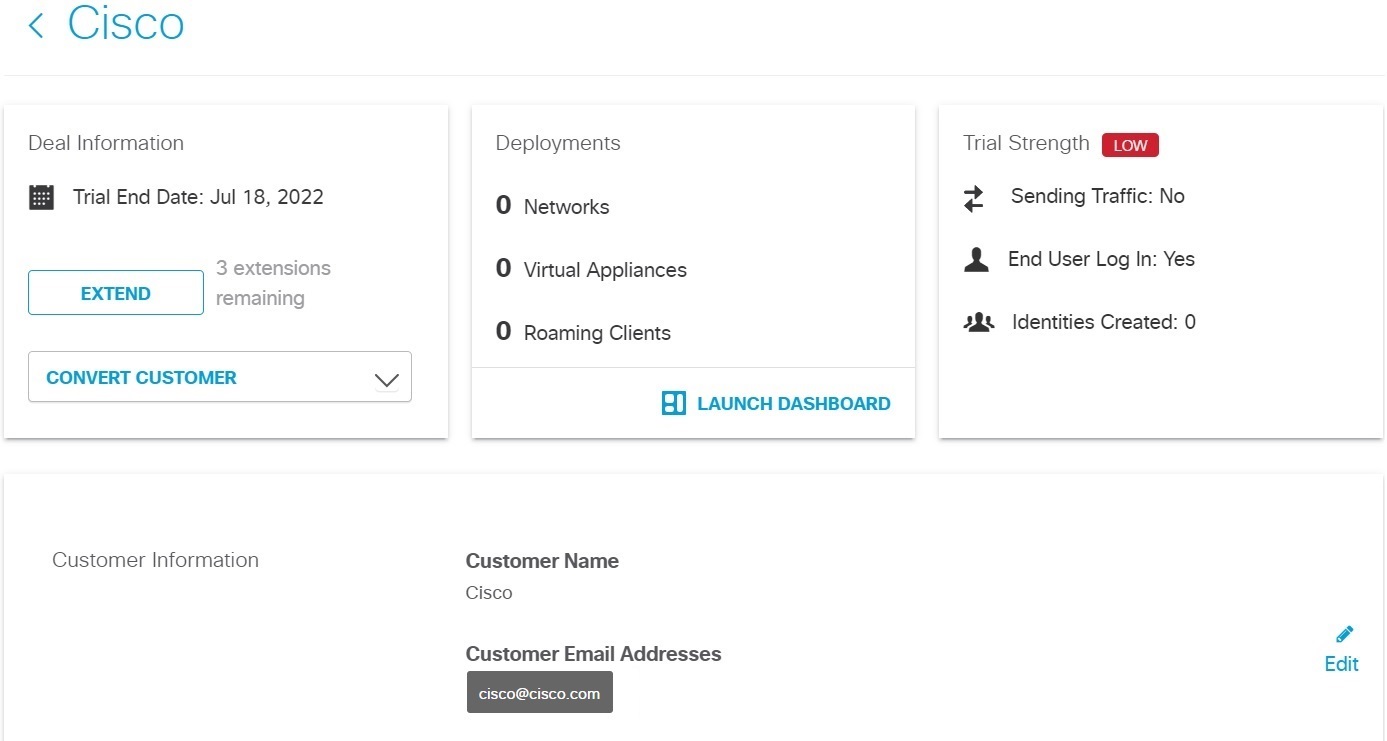Click the Cisco value under Customer Name
Screen dimensions: 1387x741
[489, 593]
